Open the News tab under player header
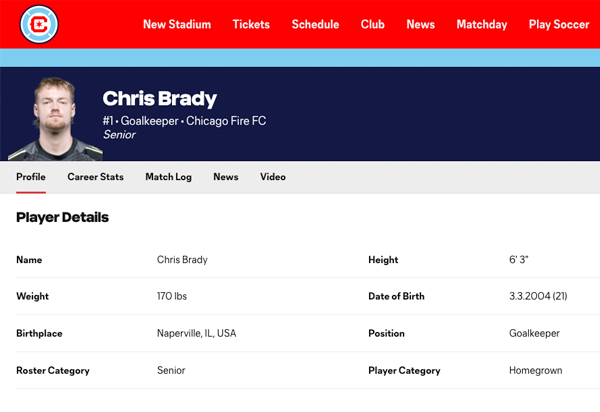 pos(226,177)
